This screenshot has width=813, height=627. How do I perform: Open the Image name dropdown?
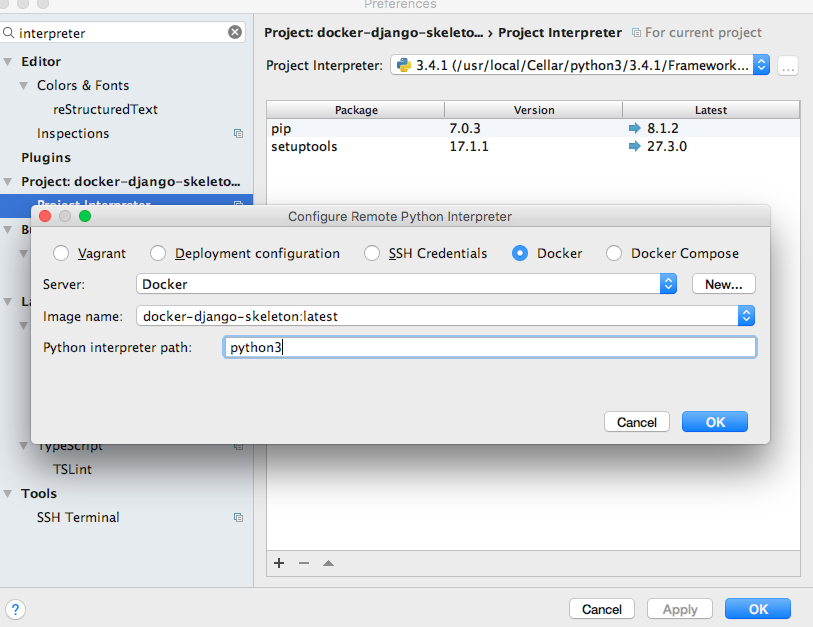click(745, 316)
